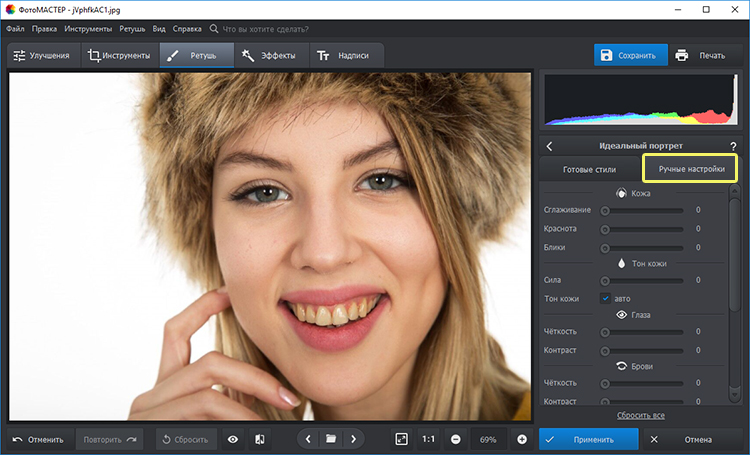Open the help question mark icon

click(x=733, y=146)
